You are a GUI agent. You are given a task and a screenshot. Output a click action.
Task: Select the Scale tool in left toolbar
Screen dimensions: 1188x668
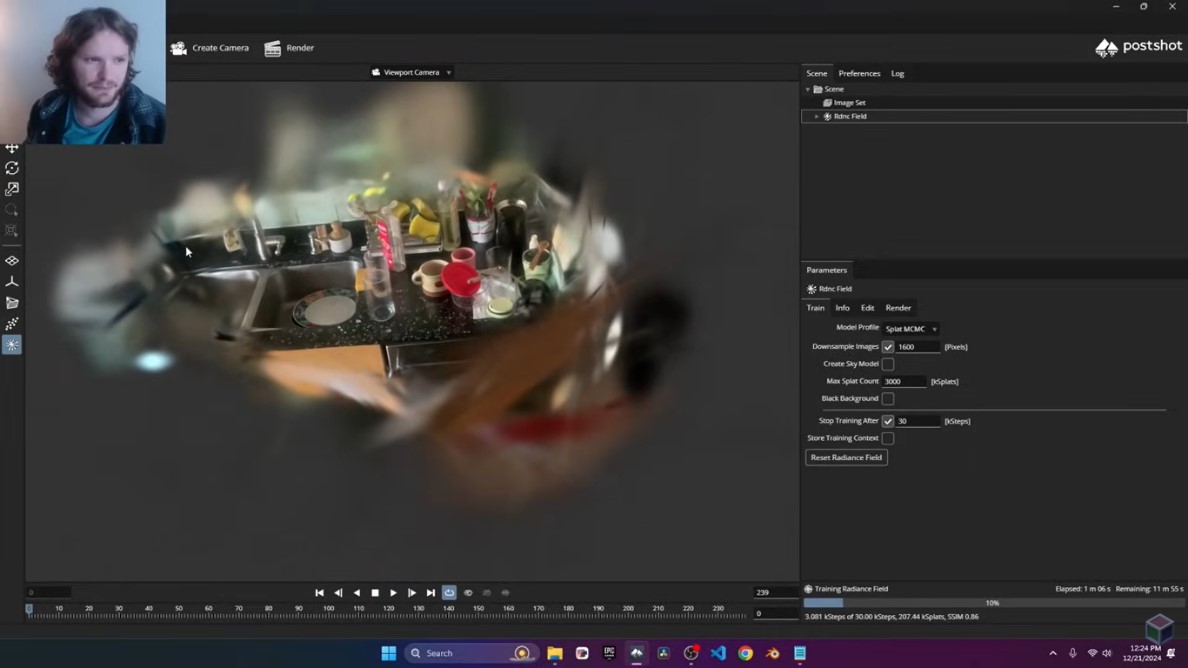(12, 189)
